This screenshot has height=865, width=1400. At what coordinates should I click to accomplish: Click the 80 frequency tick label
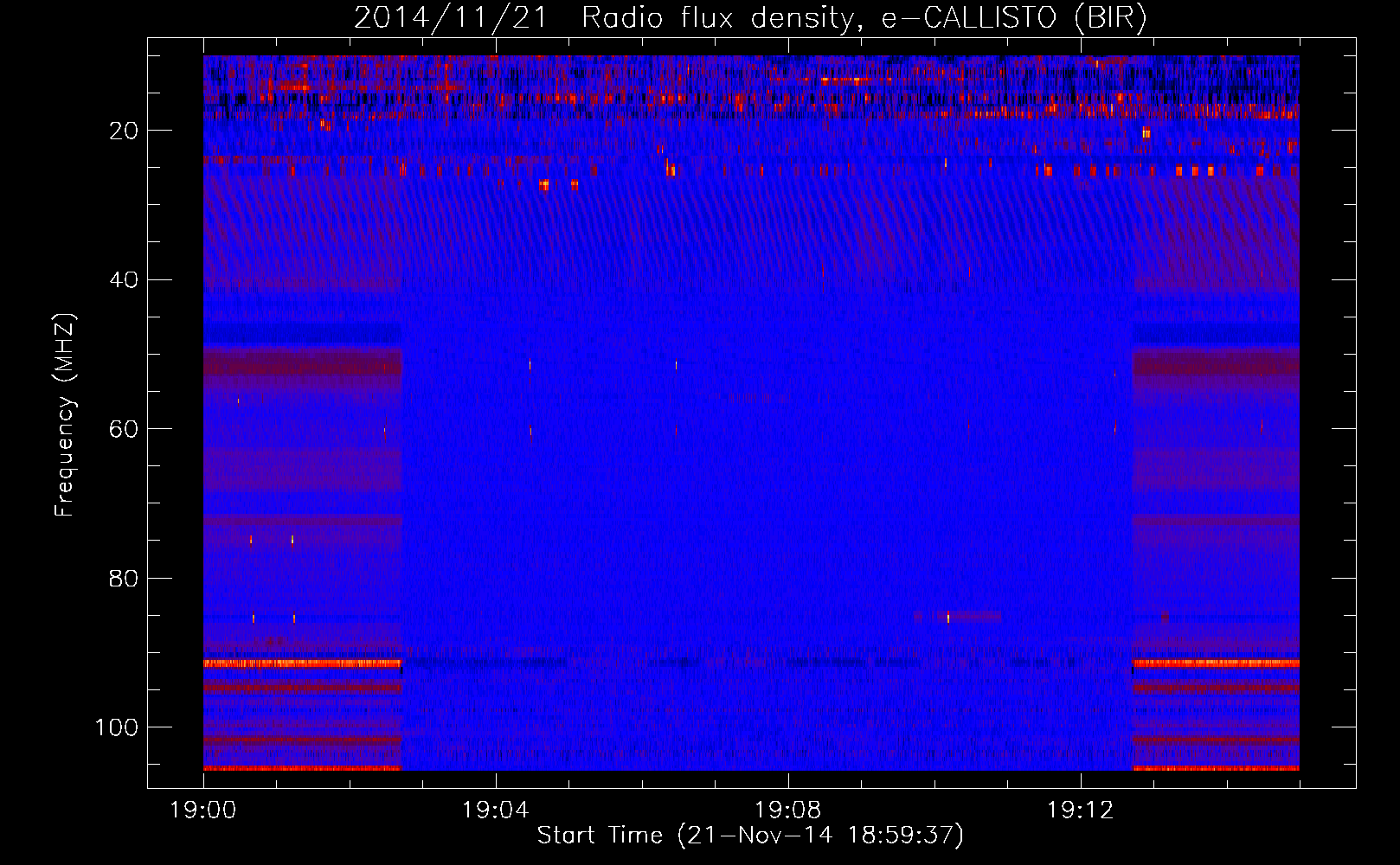tap(124, 578)
